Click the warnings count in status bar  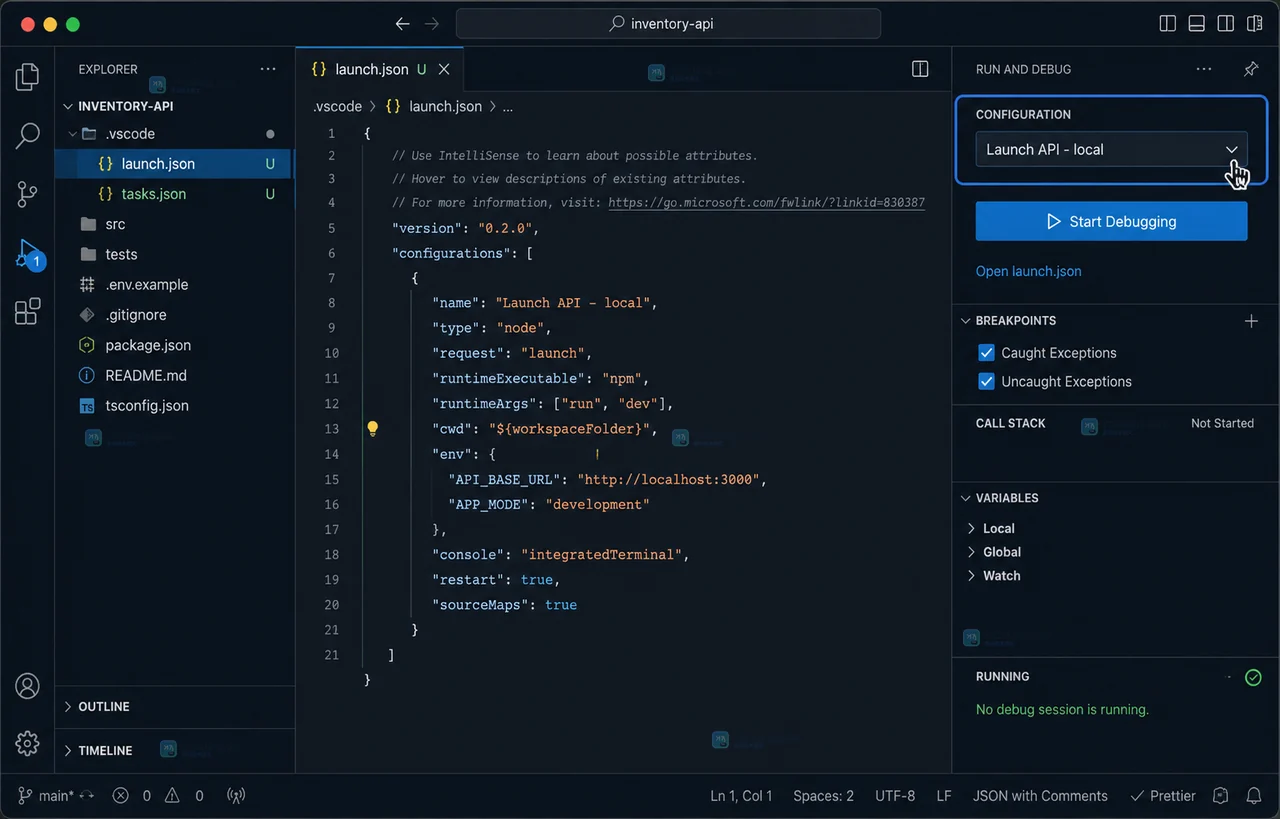click(185, 796)
